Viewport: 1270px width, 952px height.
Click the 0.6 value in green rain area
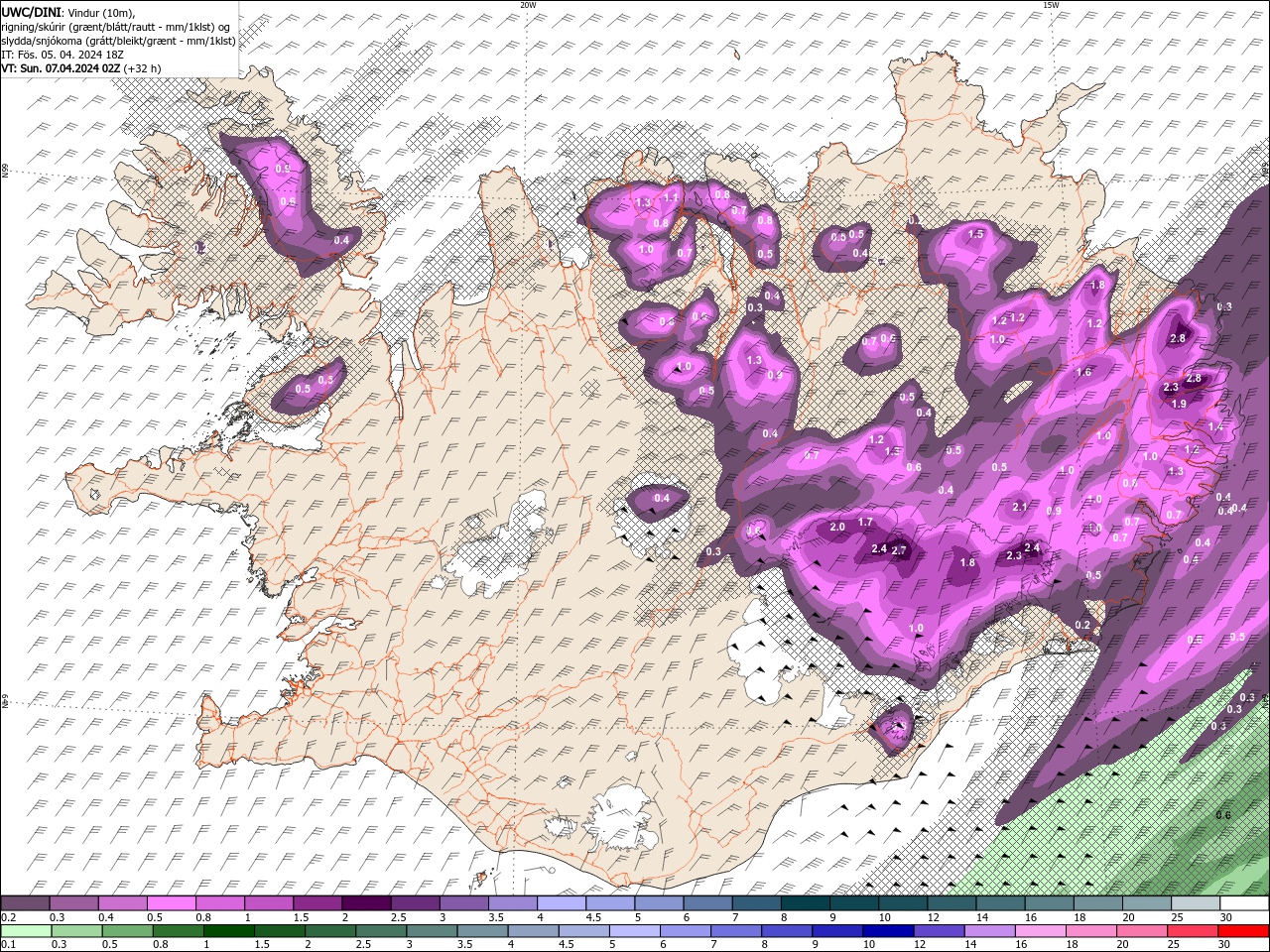(1223, 815)
